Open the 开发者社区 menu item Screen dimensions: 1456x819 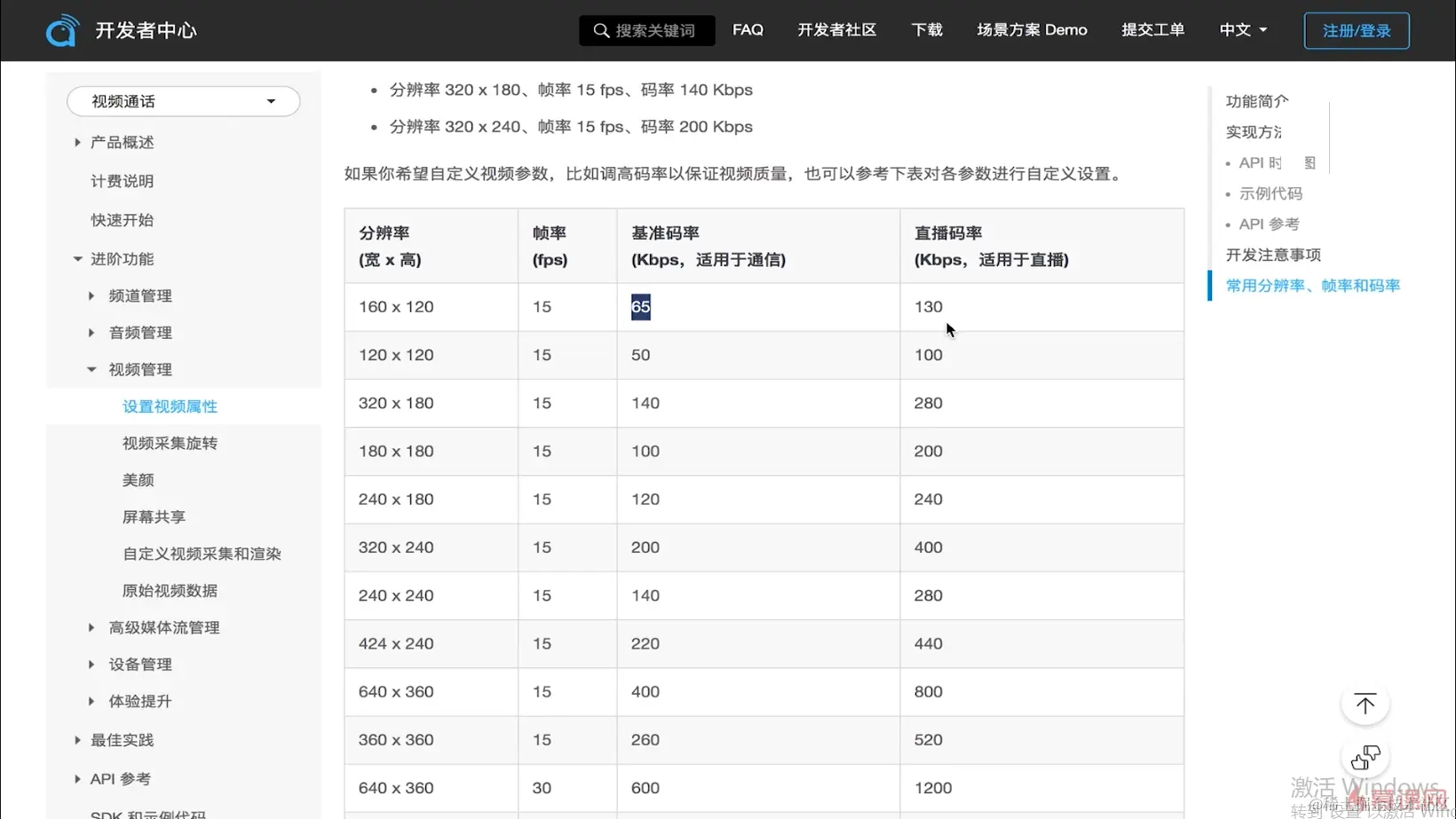[x=835, y=29]
